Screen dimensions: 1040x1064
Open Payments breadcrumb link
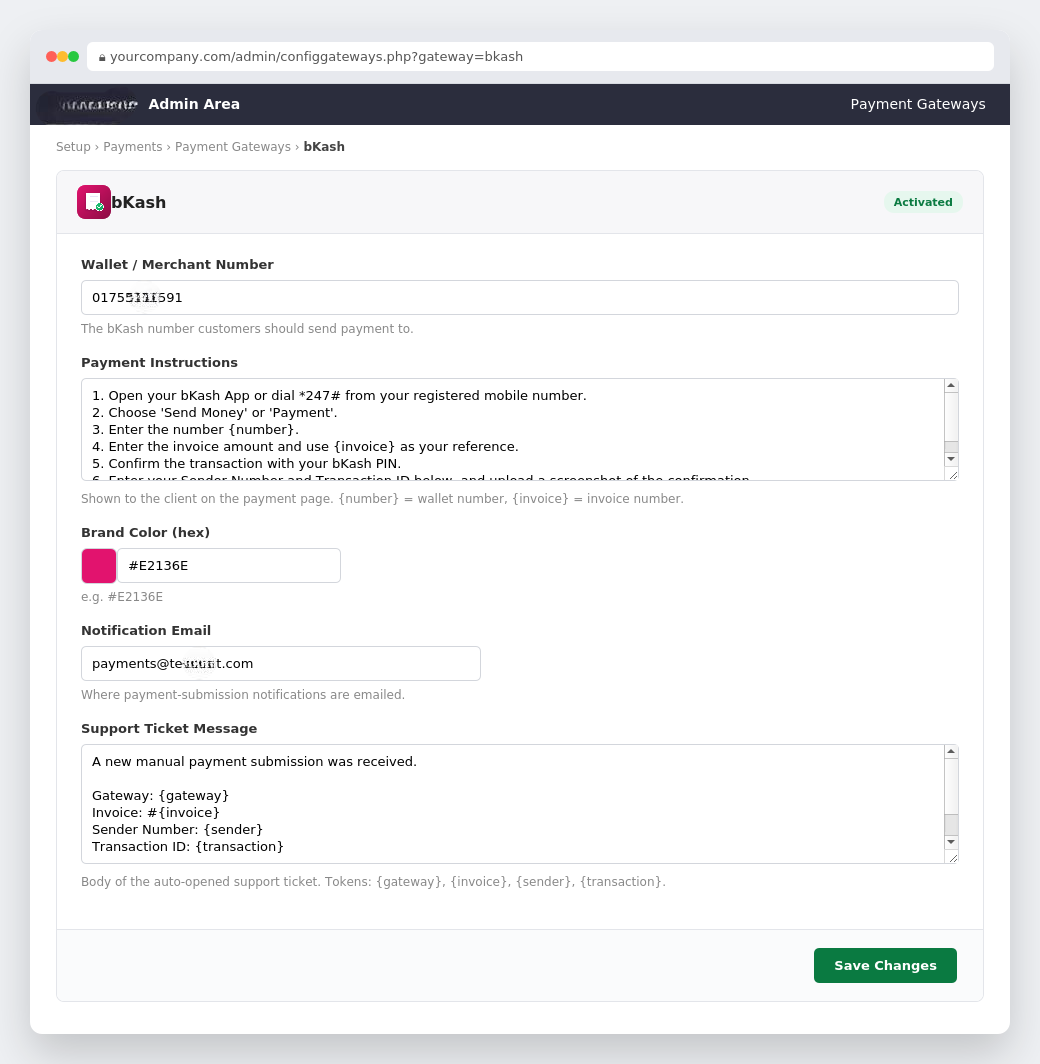click(x=133, y=147)
